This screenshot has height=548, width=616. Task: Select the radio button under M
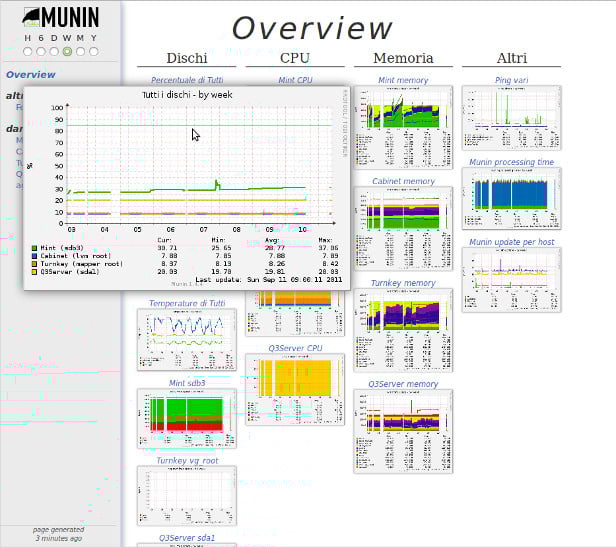[x=81, y=51]
